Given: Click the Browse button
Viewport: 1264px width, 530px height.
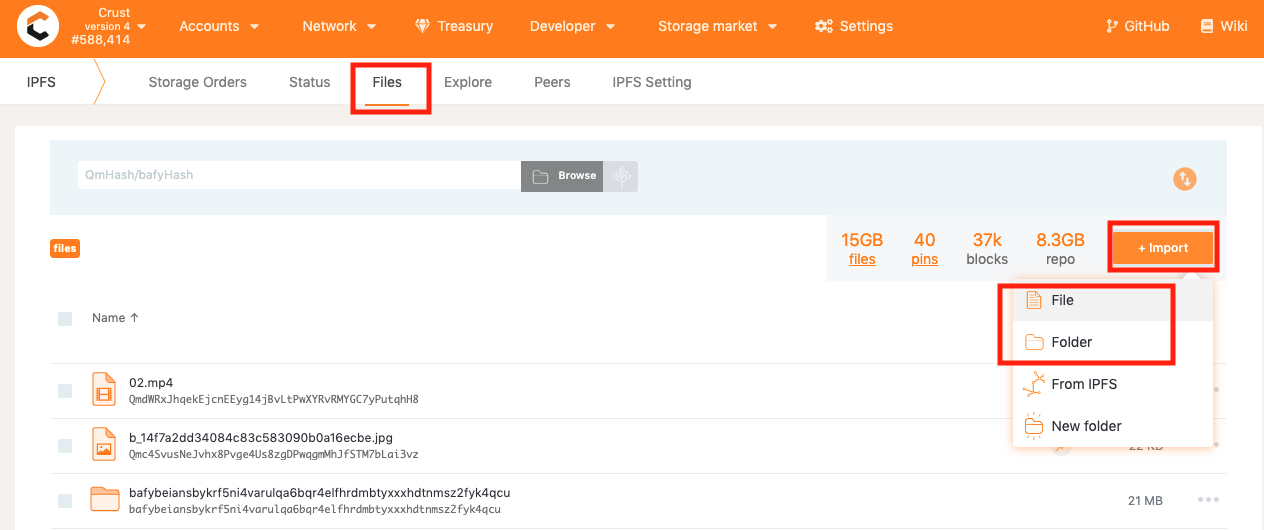Looking at the screenshot, I should (x=562, y=175).
